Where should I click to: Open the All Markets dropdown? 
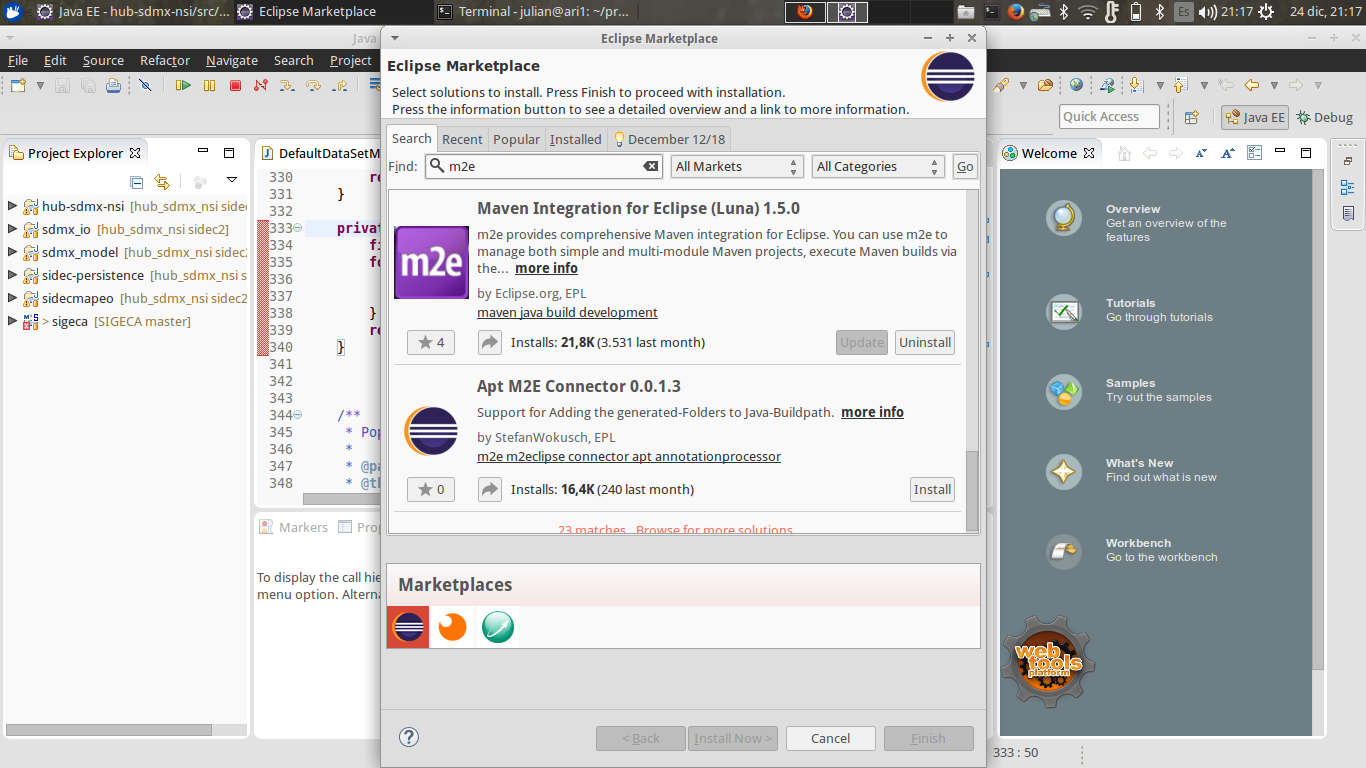[737, 167]
